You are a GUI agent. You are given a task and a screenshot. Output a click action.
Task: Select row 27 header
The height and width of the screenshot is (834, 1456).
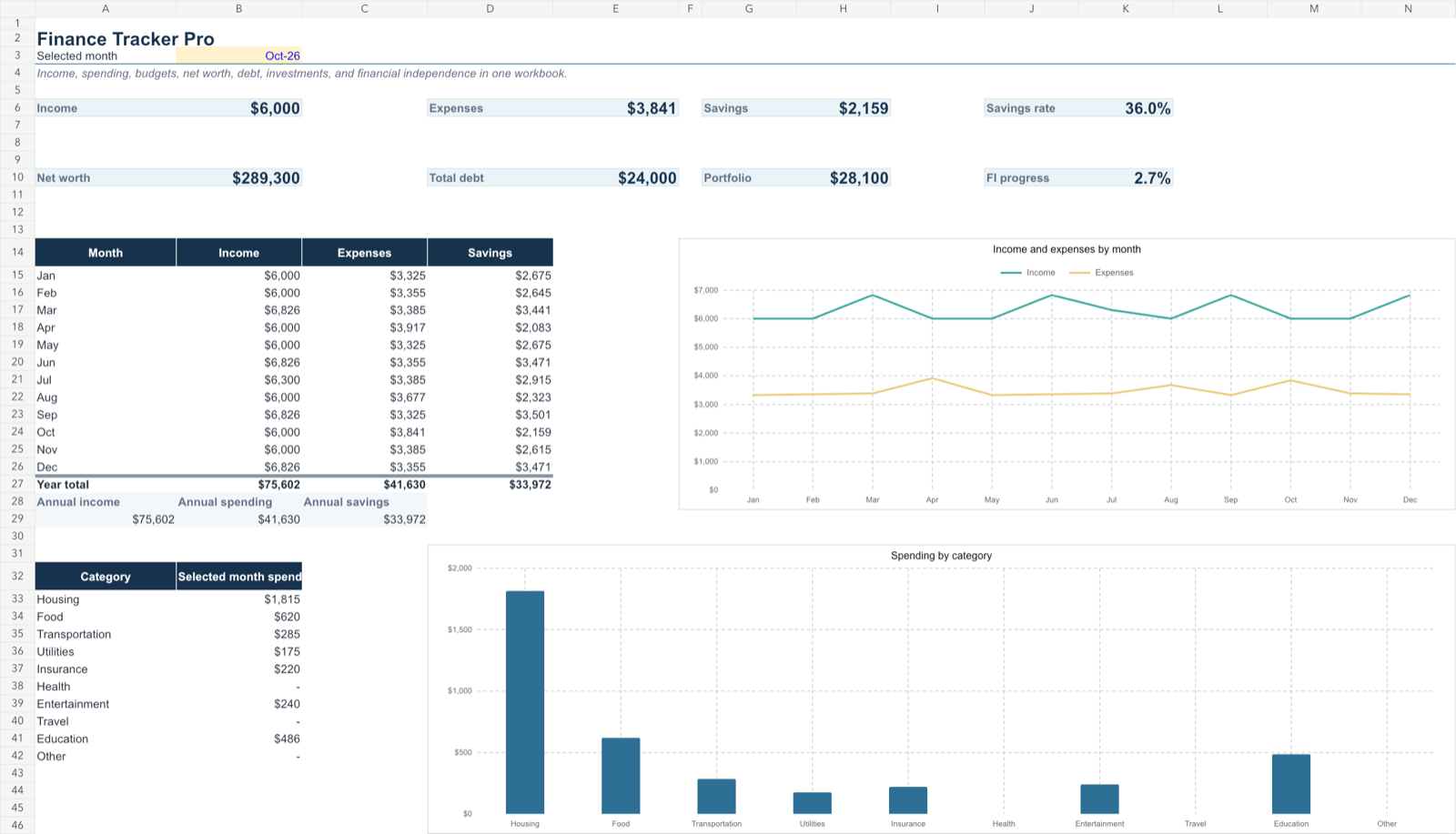(x=17, y=485)
